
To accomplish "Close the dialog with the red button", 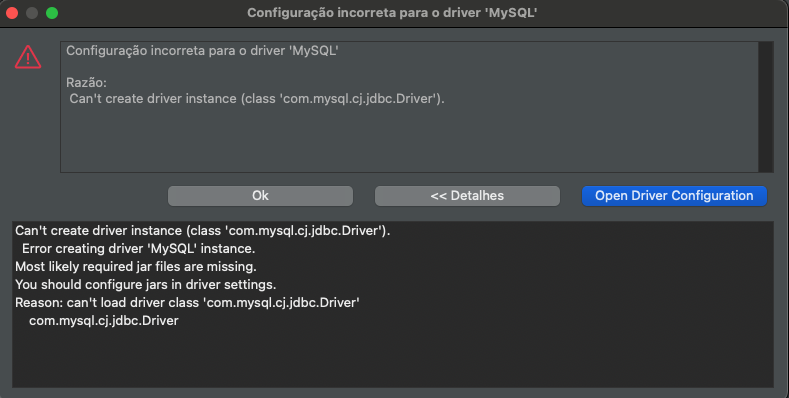I will coord(12,13).
